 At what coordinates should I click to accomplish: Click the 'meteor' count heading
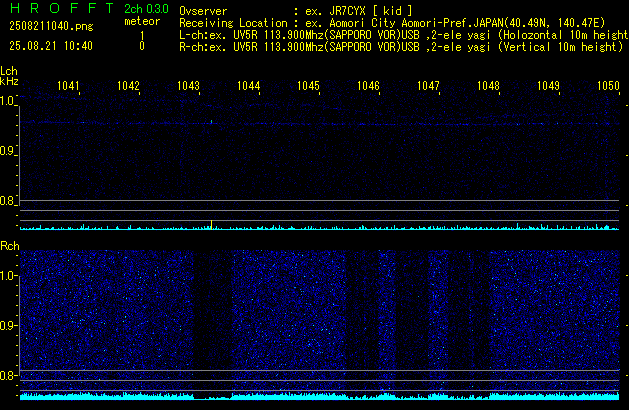pos(142,21)
